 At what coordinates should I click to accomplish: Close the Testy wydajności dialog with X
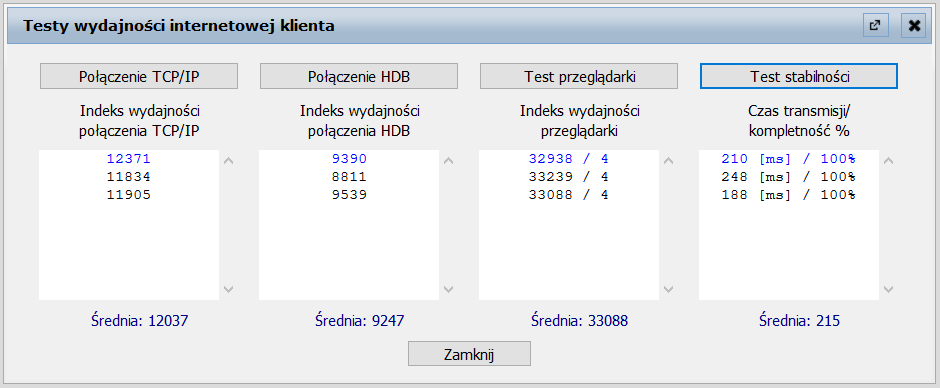(x=914, y=26)
